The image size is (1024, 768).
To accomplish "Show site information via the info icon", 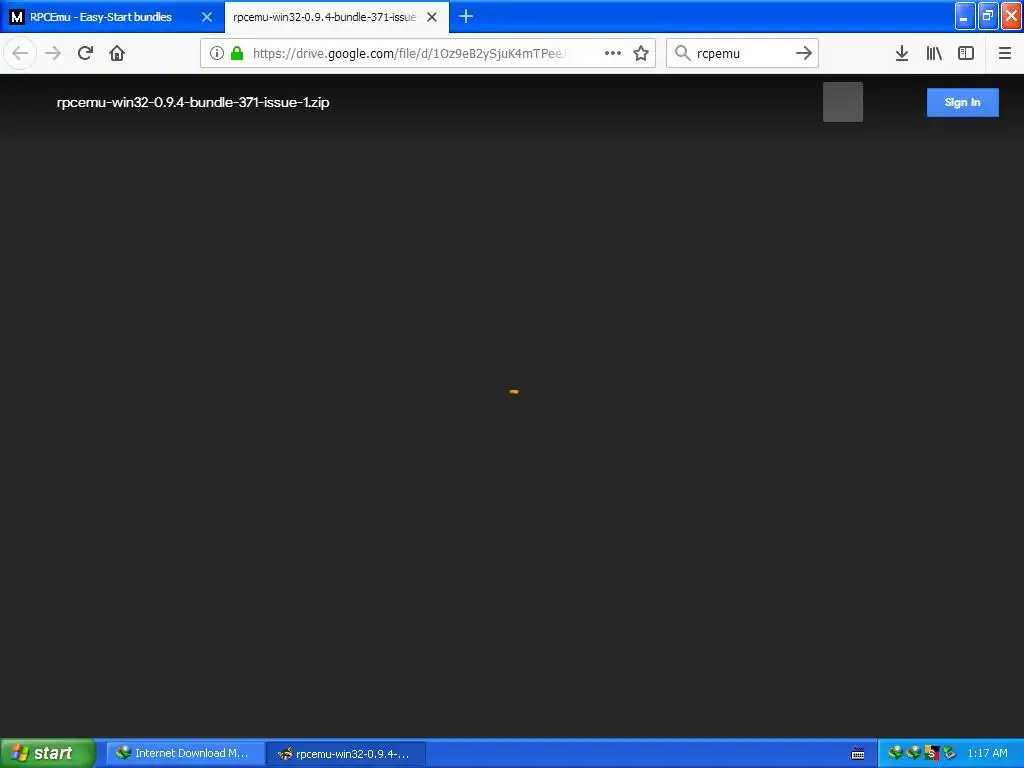I will (217, 53).
